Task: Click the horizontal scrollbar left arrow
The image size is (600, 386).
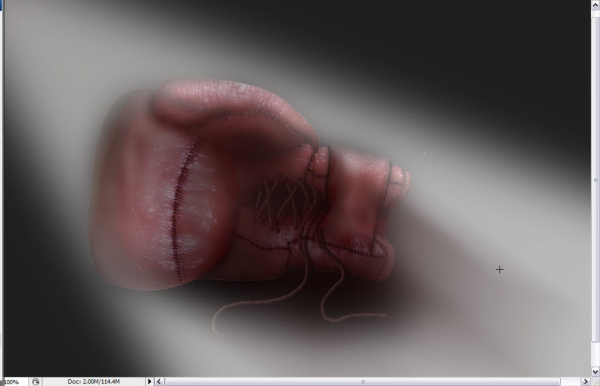Action: (160, 381)
